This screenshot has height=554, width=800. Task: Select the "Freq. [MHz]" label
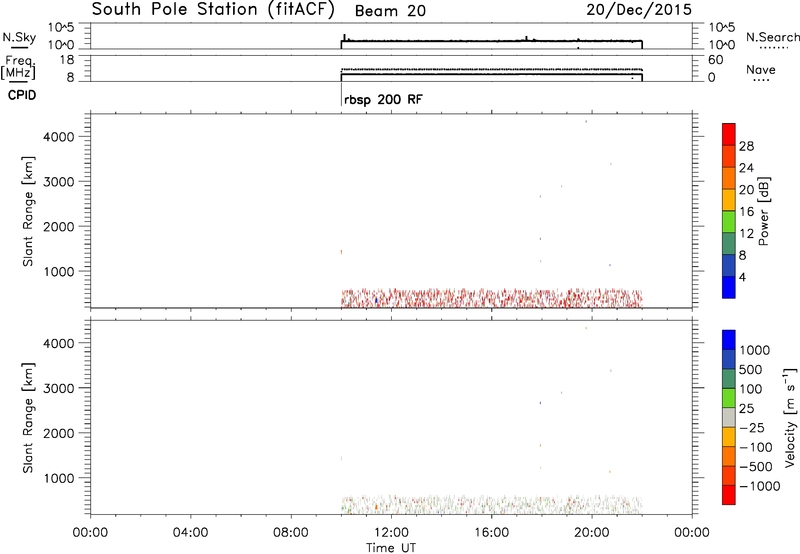click(x=18, y=68)
